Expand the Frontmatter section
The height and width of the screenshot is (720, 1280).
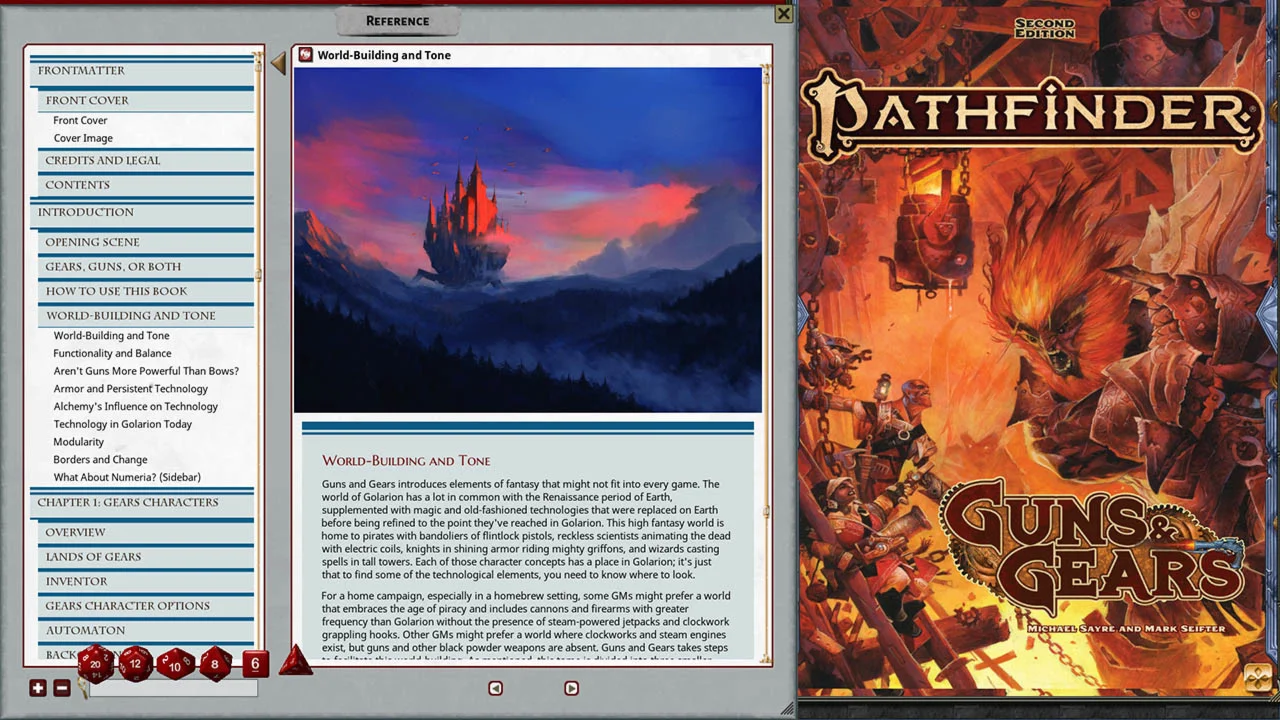pos(142,71)
